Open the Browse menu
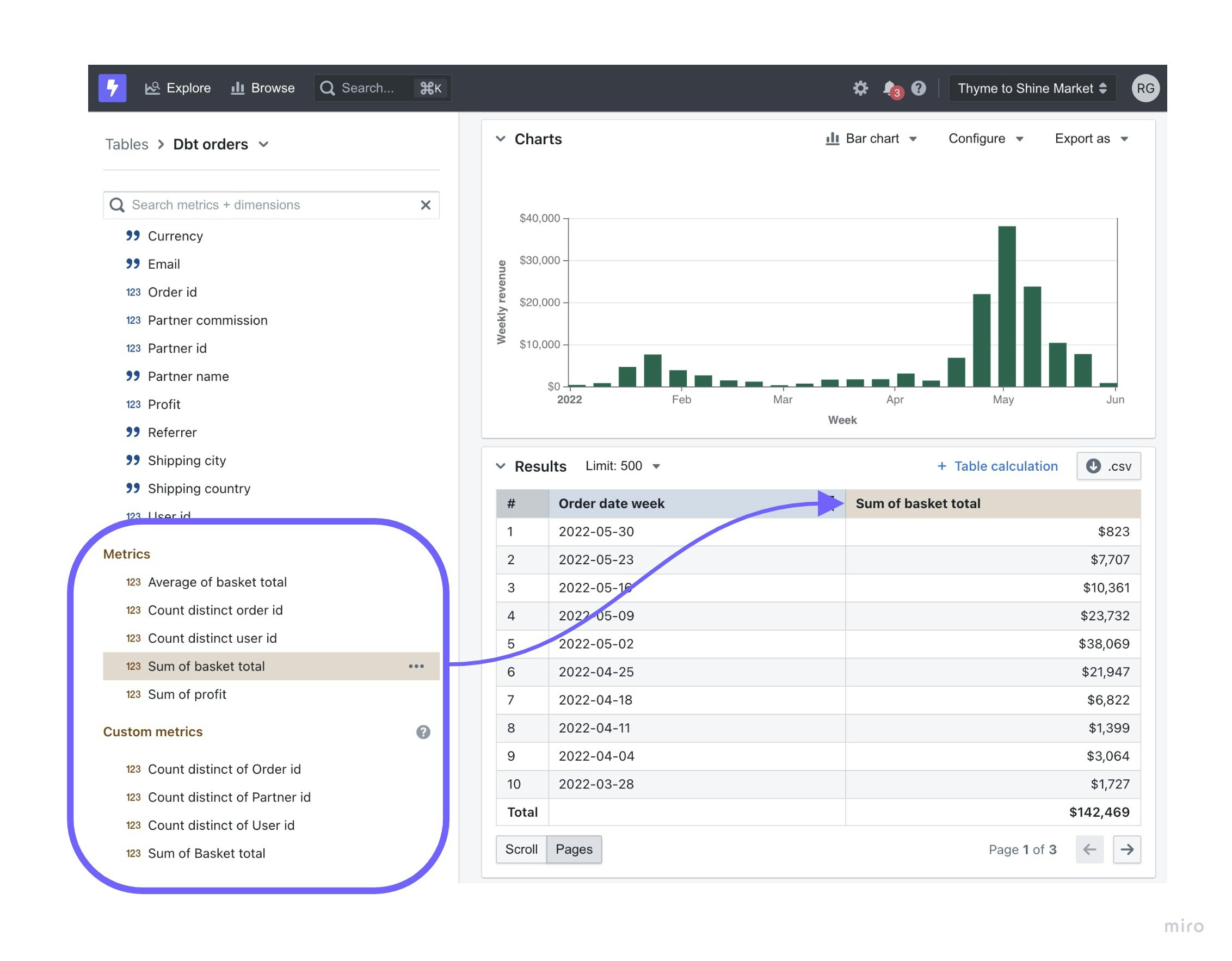This screenshot has height=961, width=1232. (263, 88)
